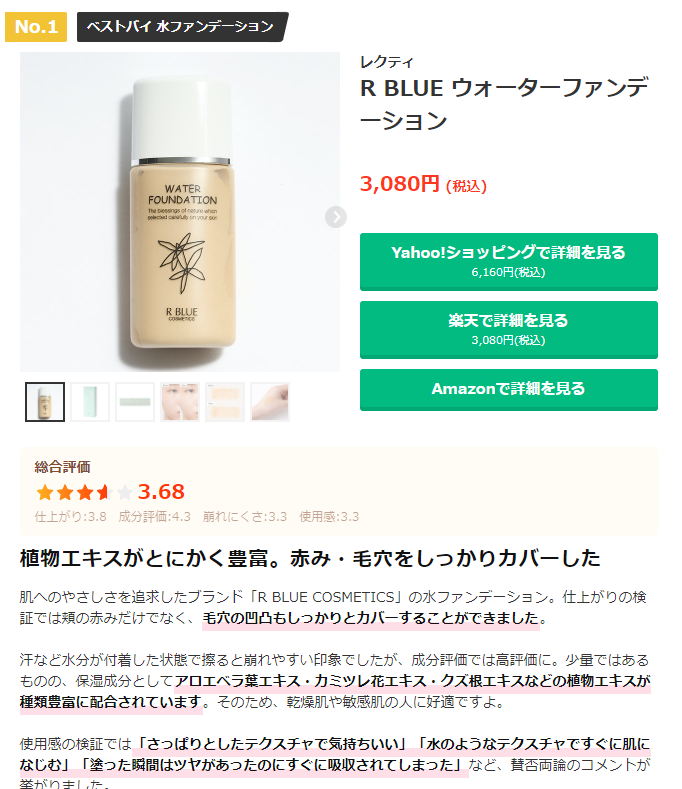682x789 pixels.
Task: Select the third horizontal strip thumbnail
Action: 134,402
